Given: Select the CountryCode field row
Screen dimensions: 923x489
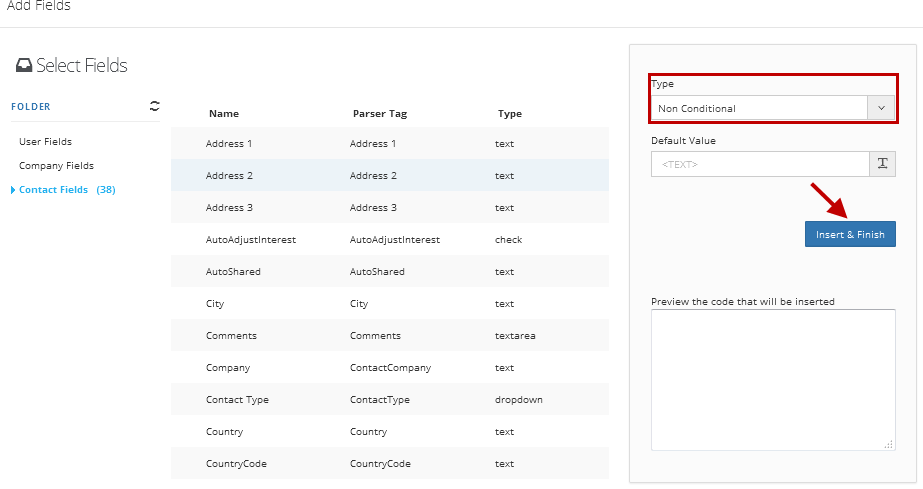Looking at the screenshot, I should [390, 464].
